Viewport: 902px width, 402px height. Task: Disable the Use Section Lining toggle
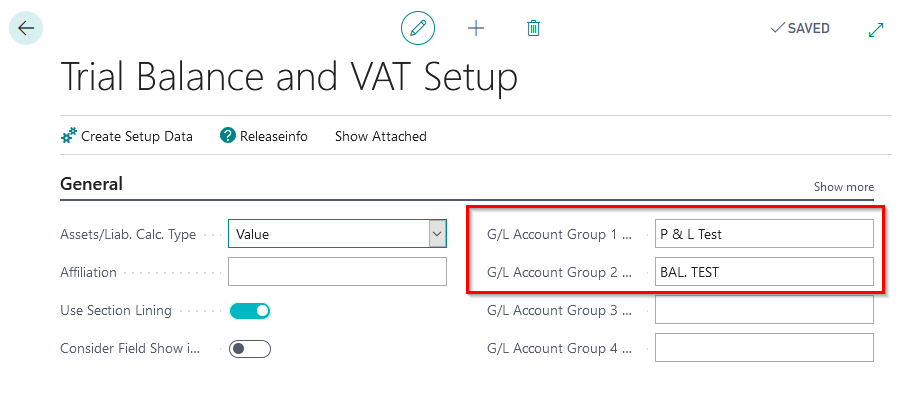pos(249,311)
